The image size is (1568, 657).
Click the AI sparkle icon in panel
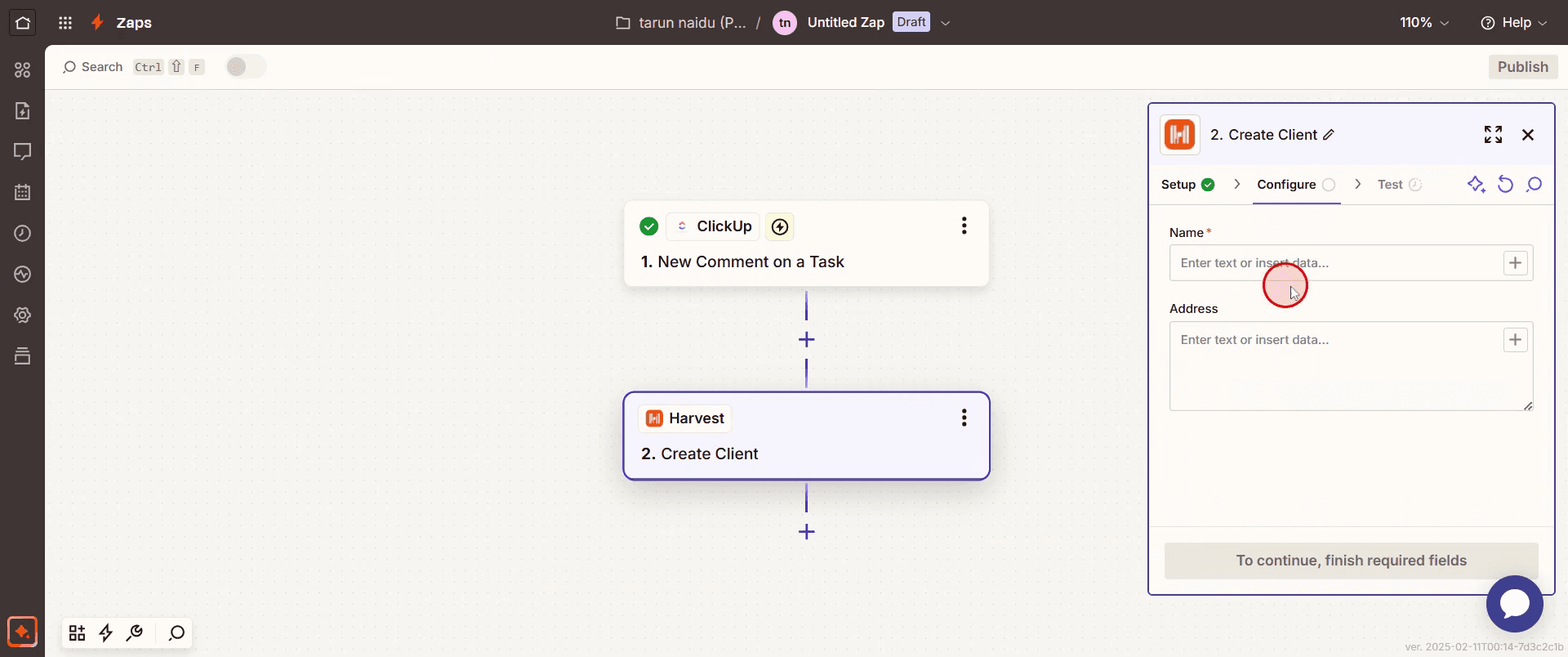tap(1476, 185)
